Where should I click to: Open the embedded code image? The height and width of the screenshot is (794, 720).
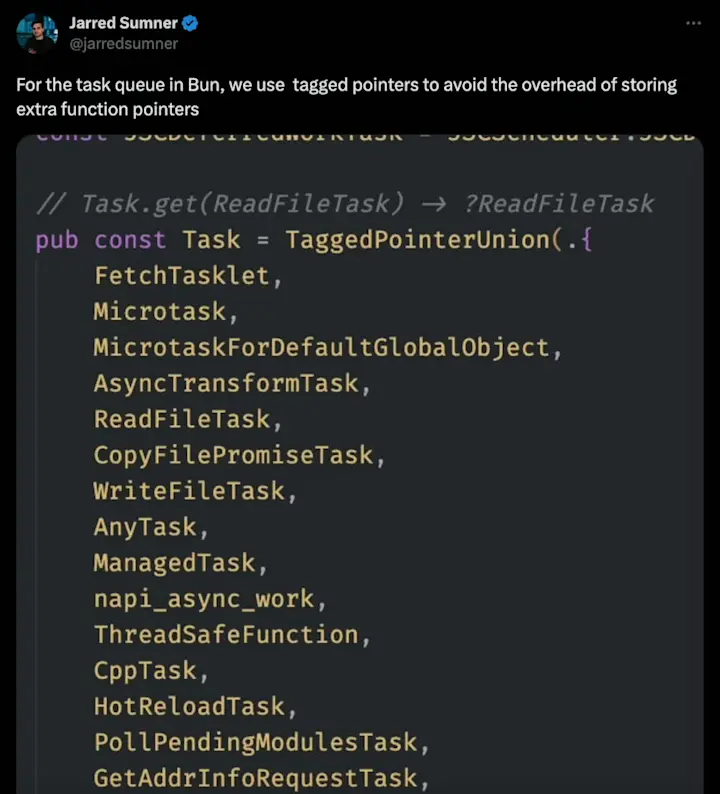tap(360, 464)
